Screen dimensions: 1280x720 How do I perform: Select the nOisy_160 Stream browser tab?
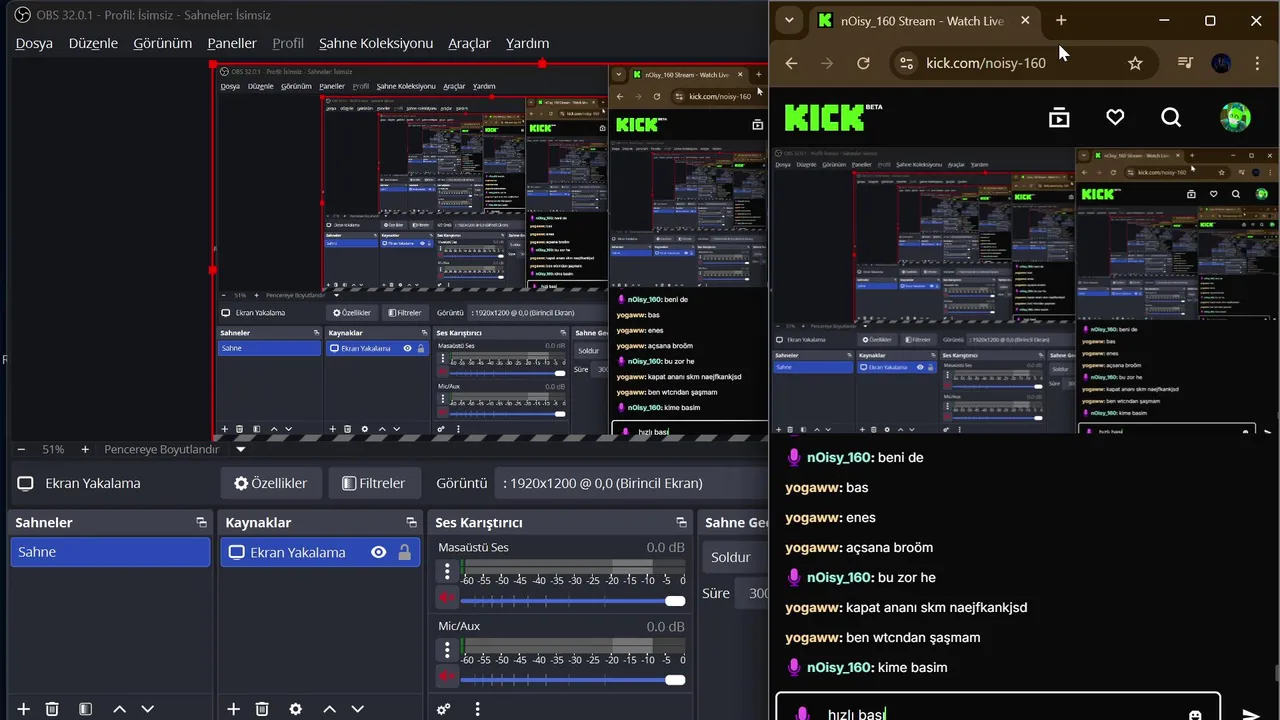[922, 20]
